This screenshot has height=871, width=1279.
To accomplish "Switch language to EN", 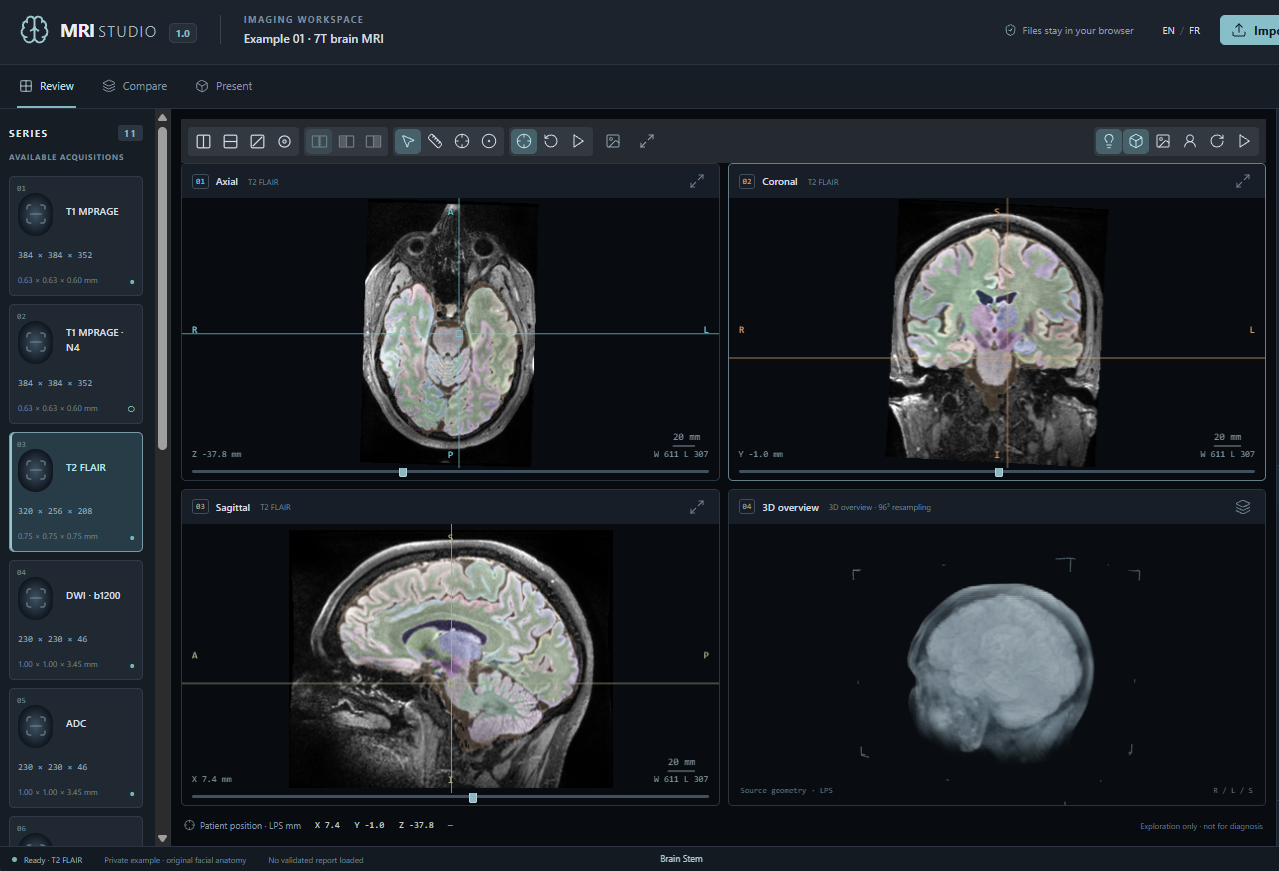I will click(1168, 31).
